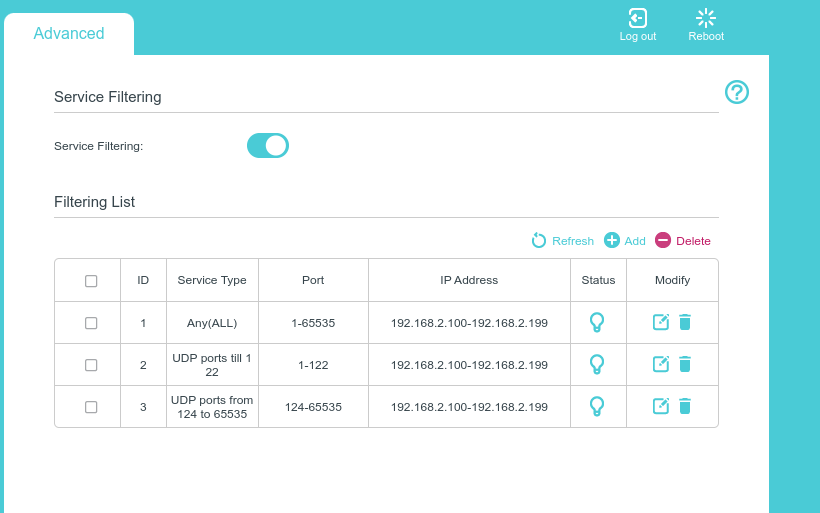Click the Service Filtering section heading
The image size is (820, 513).
108,97
